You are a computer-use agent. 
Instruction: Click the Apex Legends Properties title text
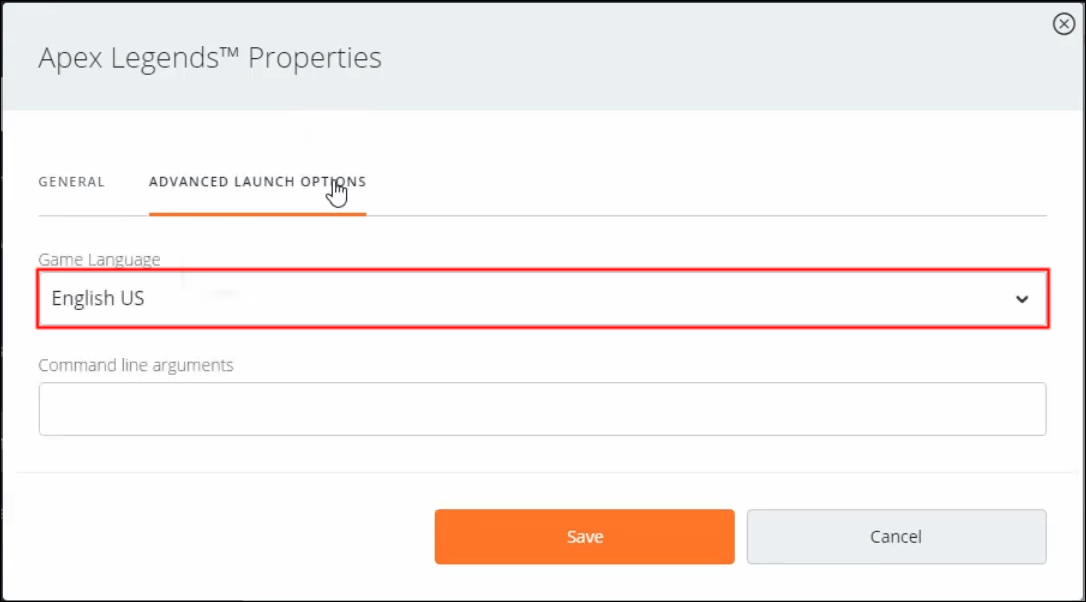coord(210,57)
